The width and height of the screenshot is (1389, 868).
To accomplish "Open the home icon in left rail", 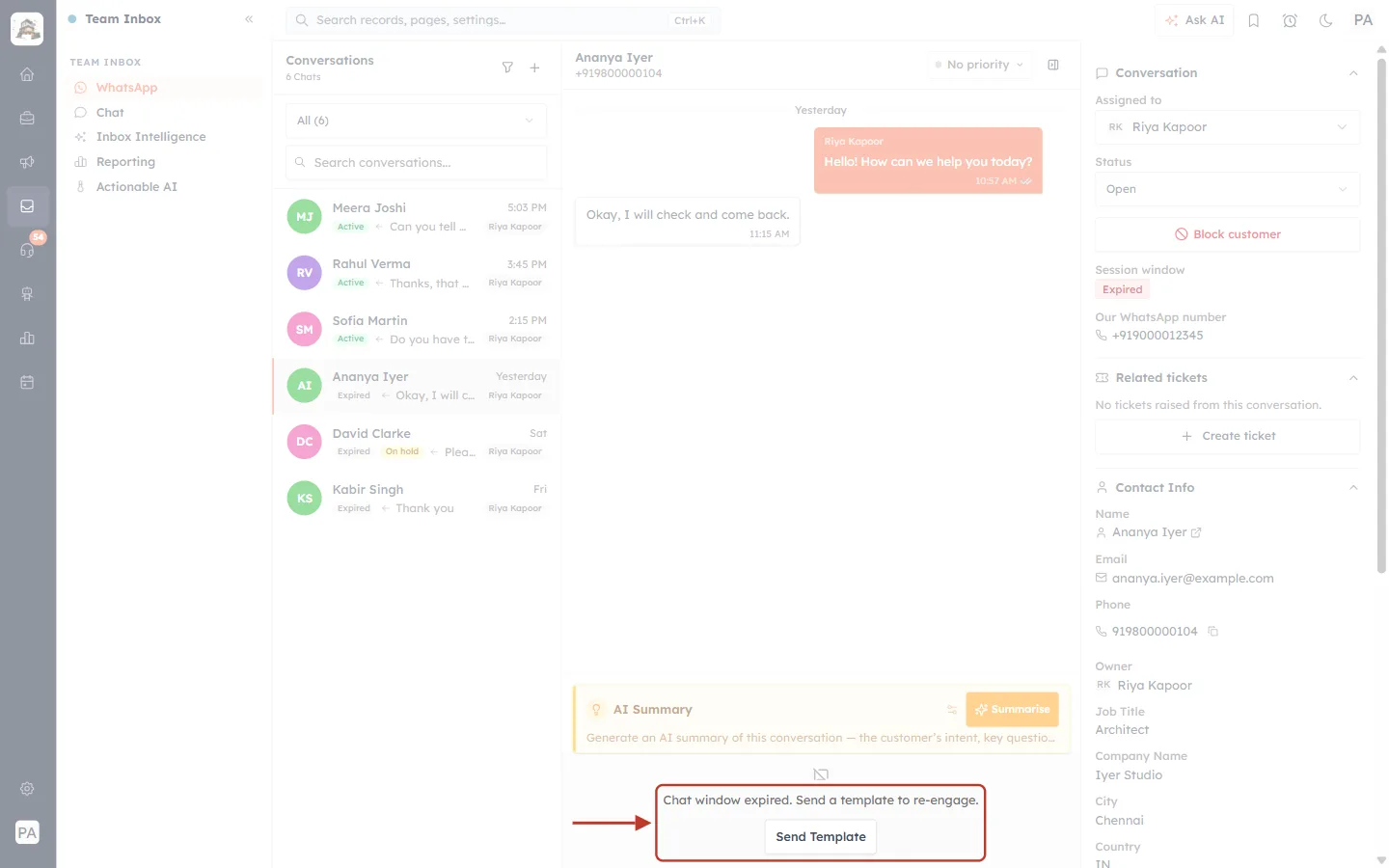I will [x=27, y=74].
